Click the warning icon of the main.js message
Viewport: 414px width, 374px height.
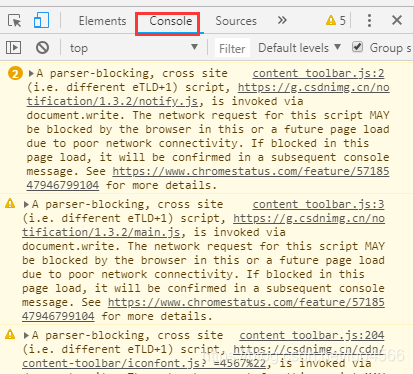(x=10, y=203)
